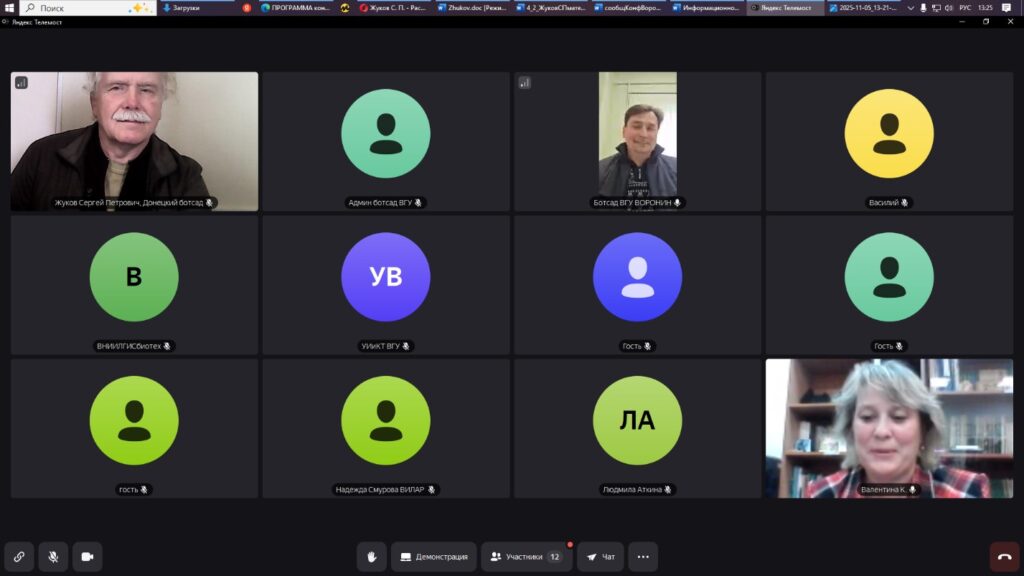Switch to ПРОГРАММА taskbar window
The image size is (1024, 576).
pyautogui.click(x=296, y=8)
